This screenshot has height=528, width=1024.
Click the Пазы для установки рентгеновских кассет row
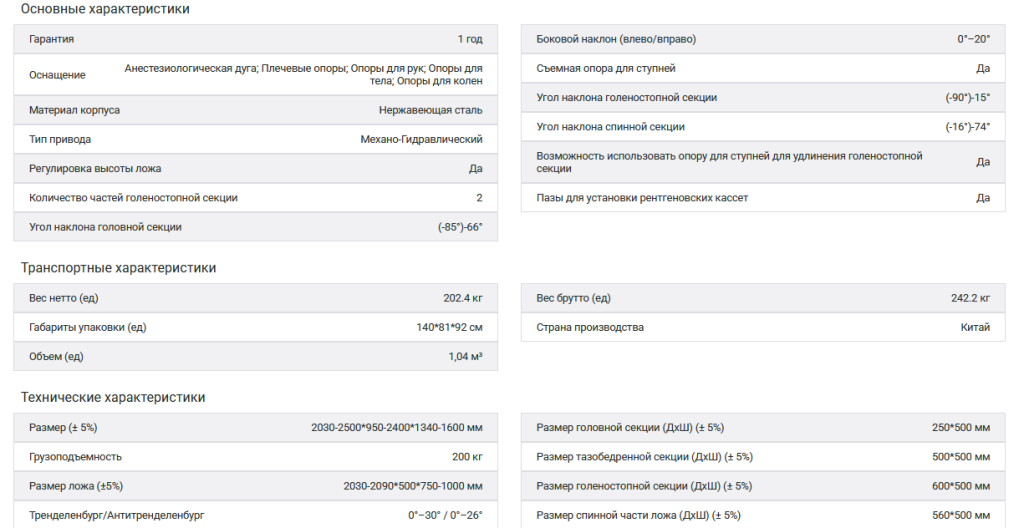tap(763, 198)
